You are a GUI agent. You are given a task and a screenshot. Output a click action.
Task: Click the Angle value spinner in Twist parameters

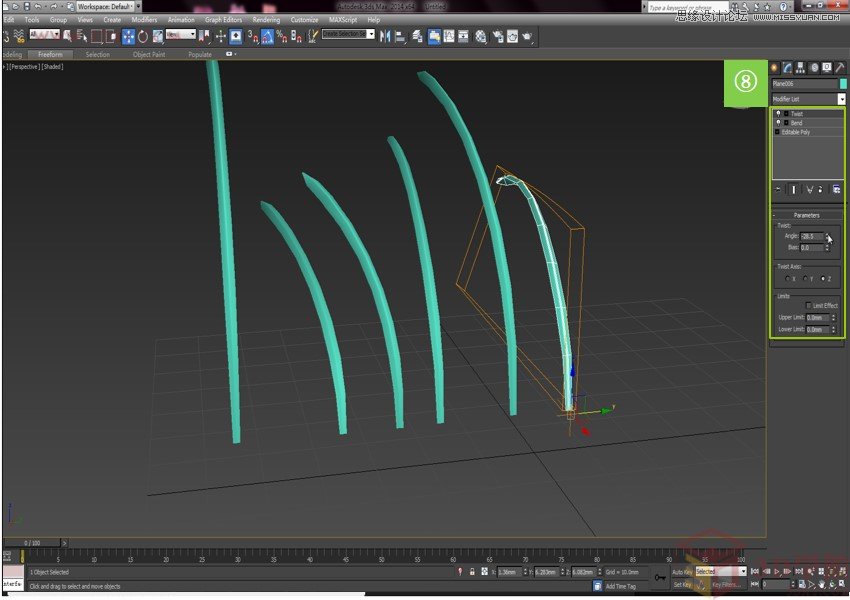click(x=828, y=236)
